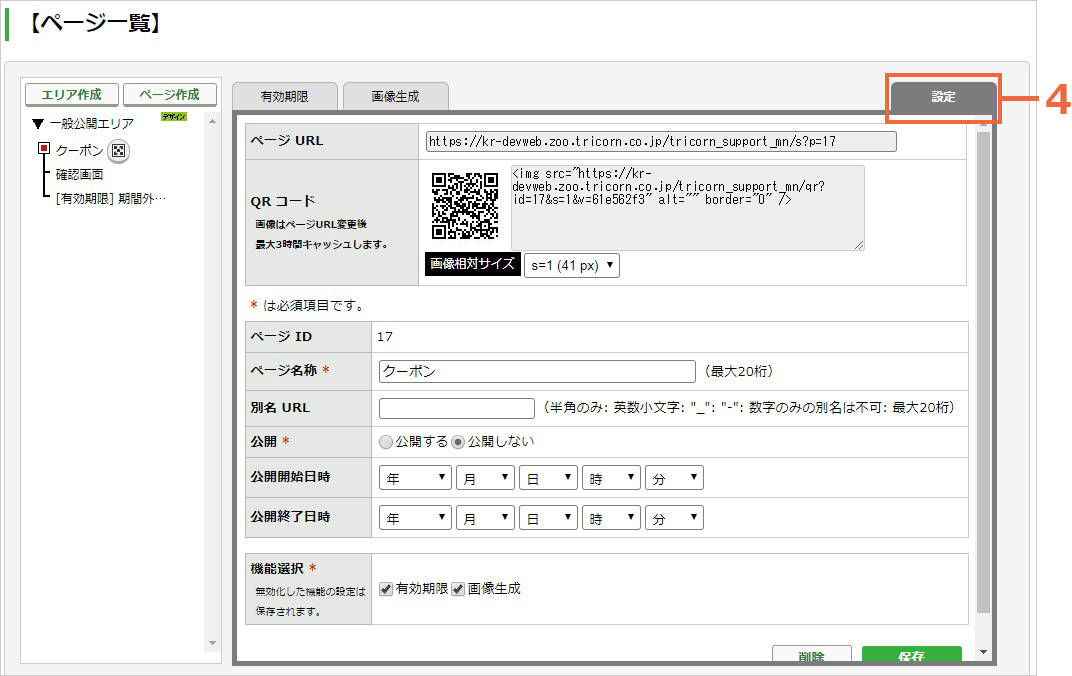The width and height of the screenshot is (1072, 676).
Task: Open the 画像相対サイズ s=1 dropdown
Action: [572, 265]
